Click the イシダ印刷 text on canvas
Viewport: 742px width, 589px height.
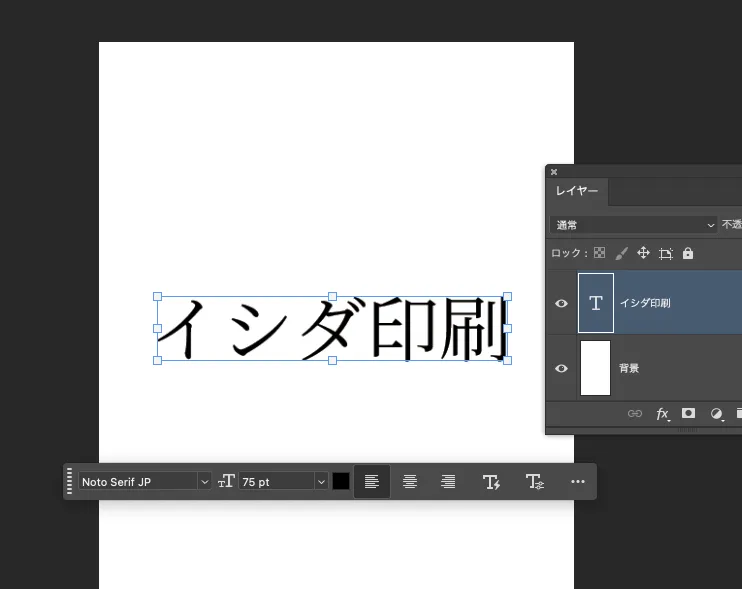click(x=333, y=328)
